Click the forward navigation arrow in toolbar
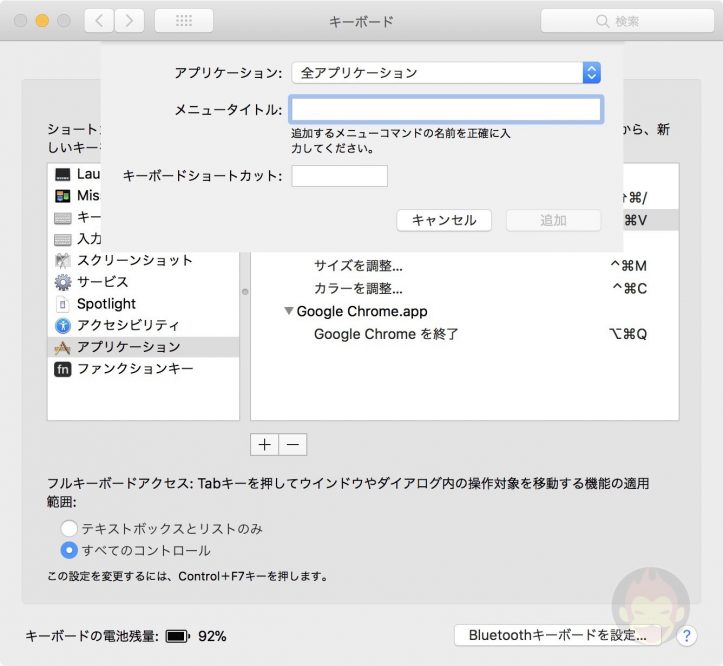The height and width of the screenshot is (666, 723). tap(129, 21)
